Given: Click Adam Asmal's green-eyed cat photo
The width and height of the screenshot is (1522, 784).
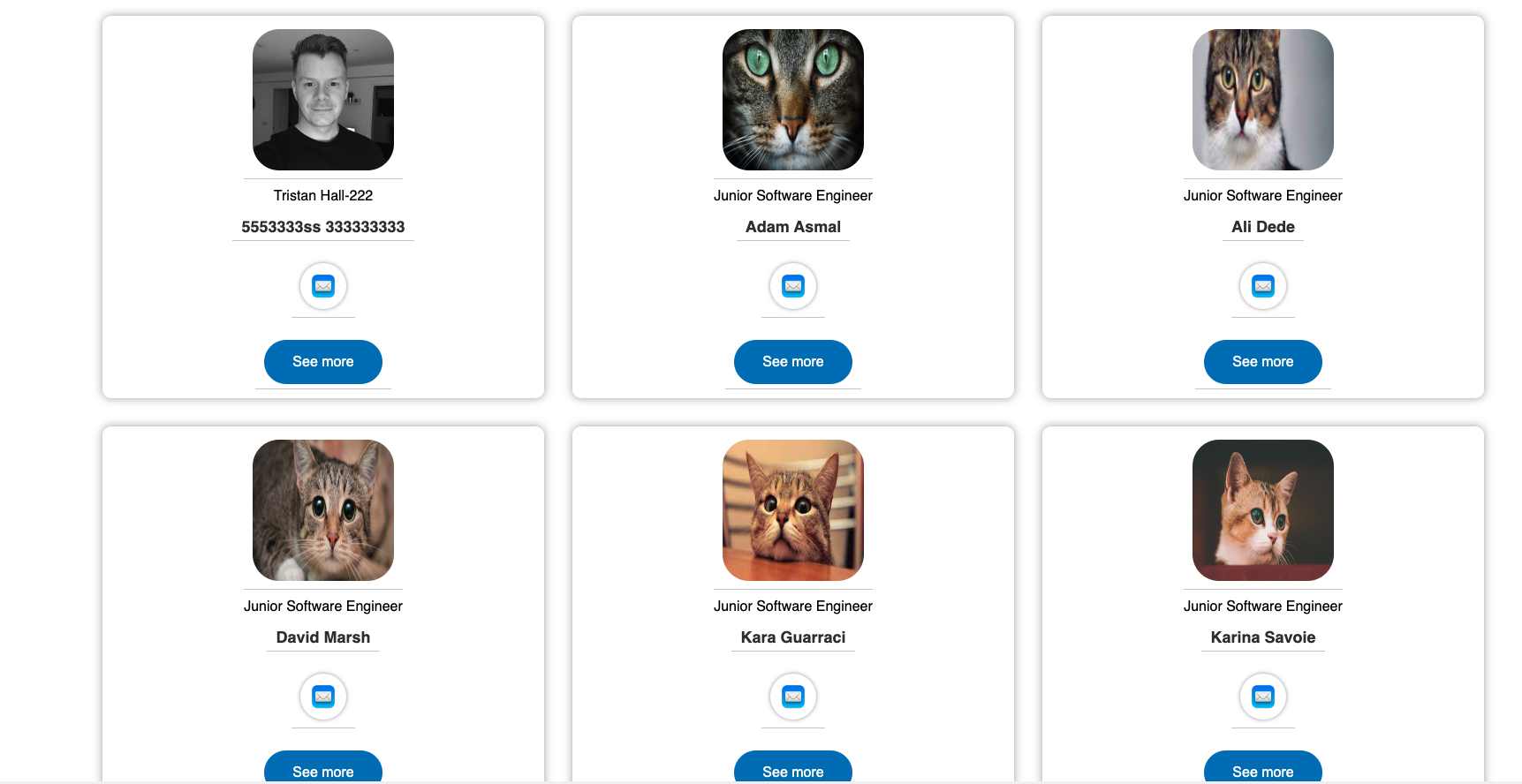Looking at the screenshot, I should (x=793, y=100).
